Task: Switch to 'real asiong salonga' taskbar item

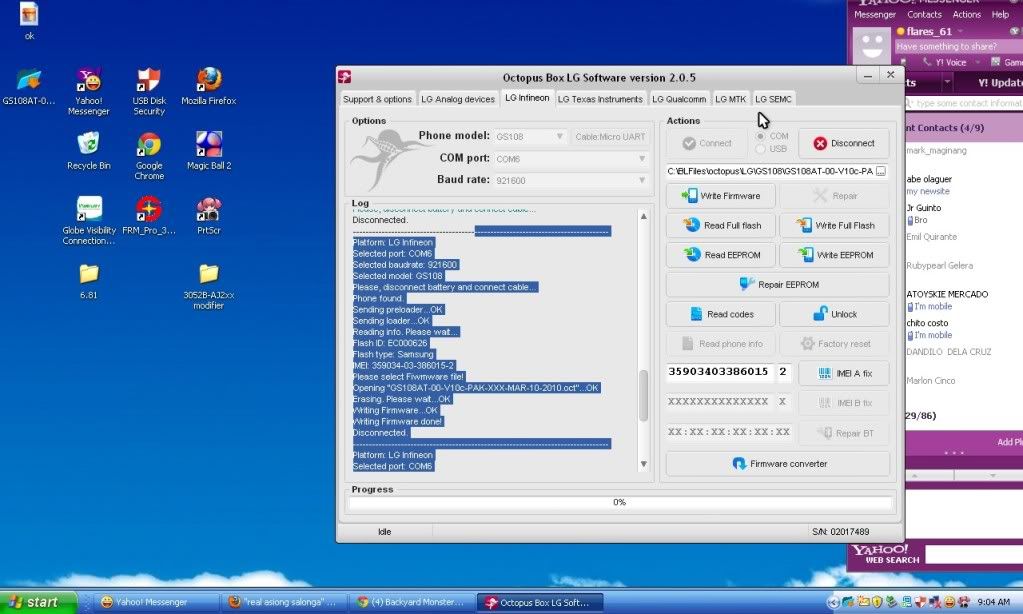Action: [x=284, y=602]
